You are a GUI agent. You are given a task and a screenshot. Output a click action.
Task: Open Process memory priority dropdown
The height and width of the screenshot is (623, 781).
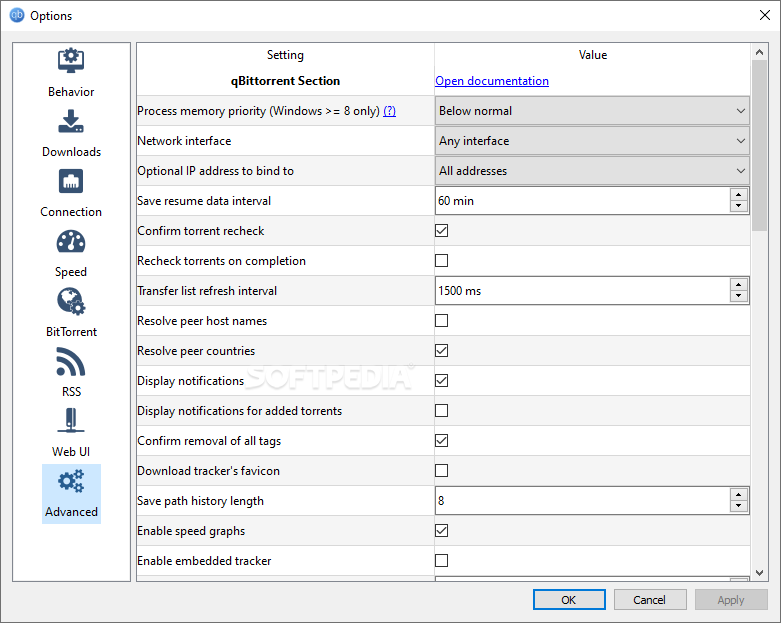pyautogui.click(x=592, y=111)
